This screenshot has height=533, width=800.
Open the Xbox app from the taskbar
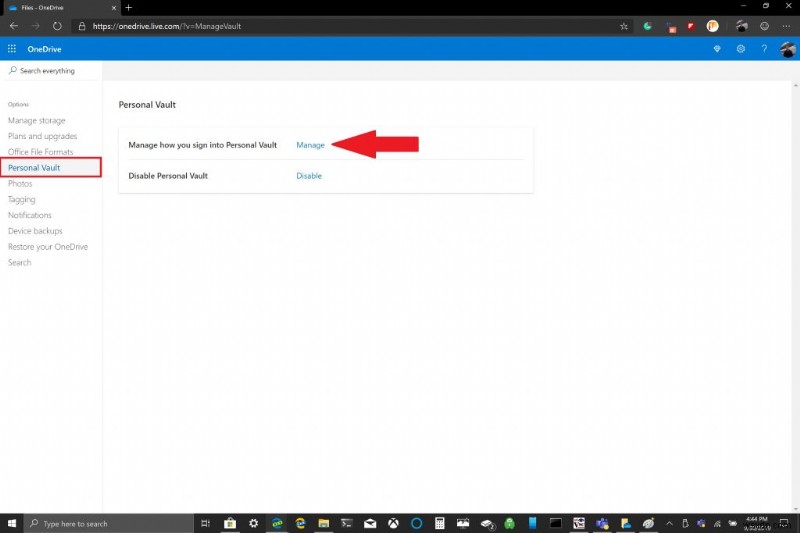click(x=393, y=523)
